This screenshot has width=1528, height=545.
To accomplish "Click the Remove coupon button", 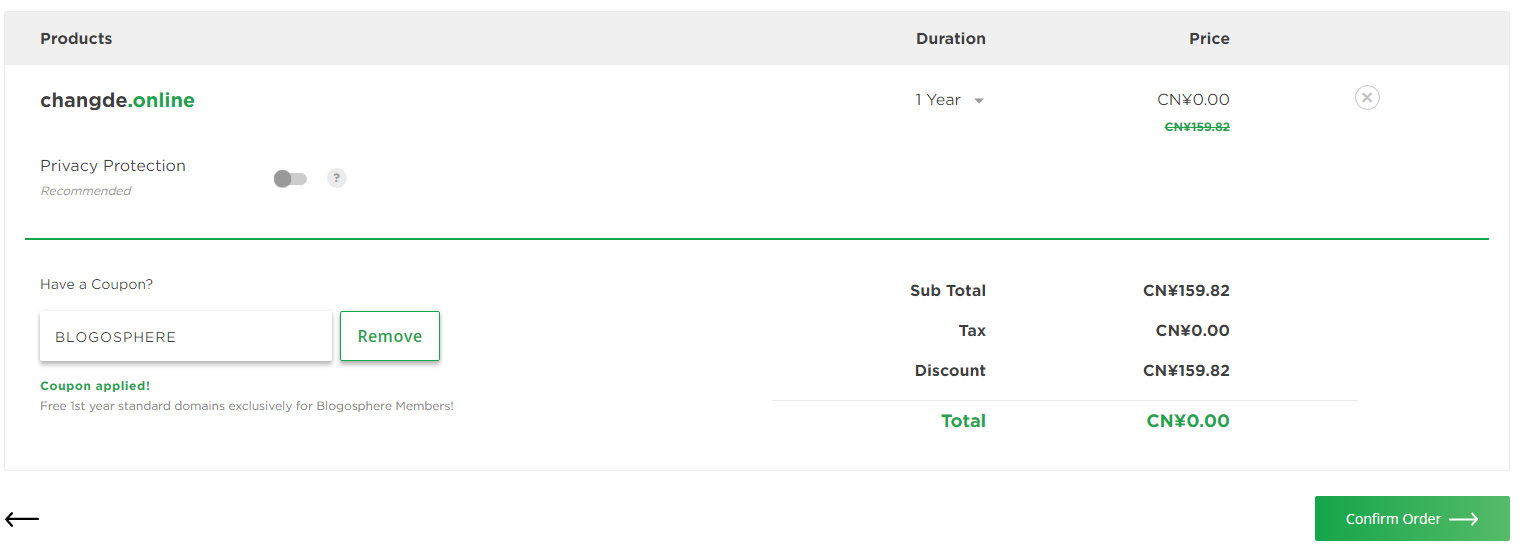I will tap(390, 336).
